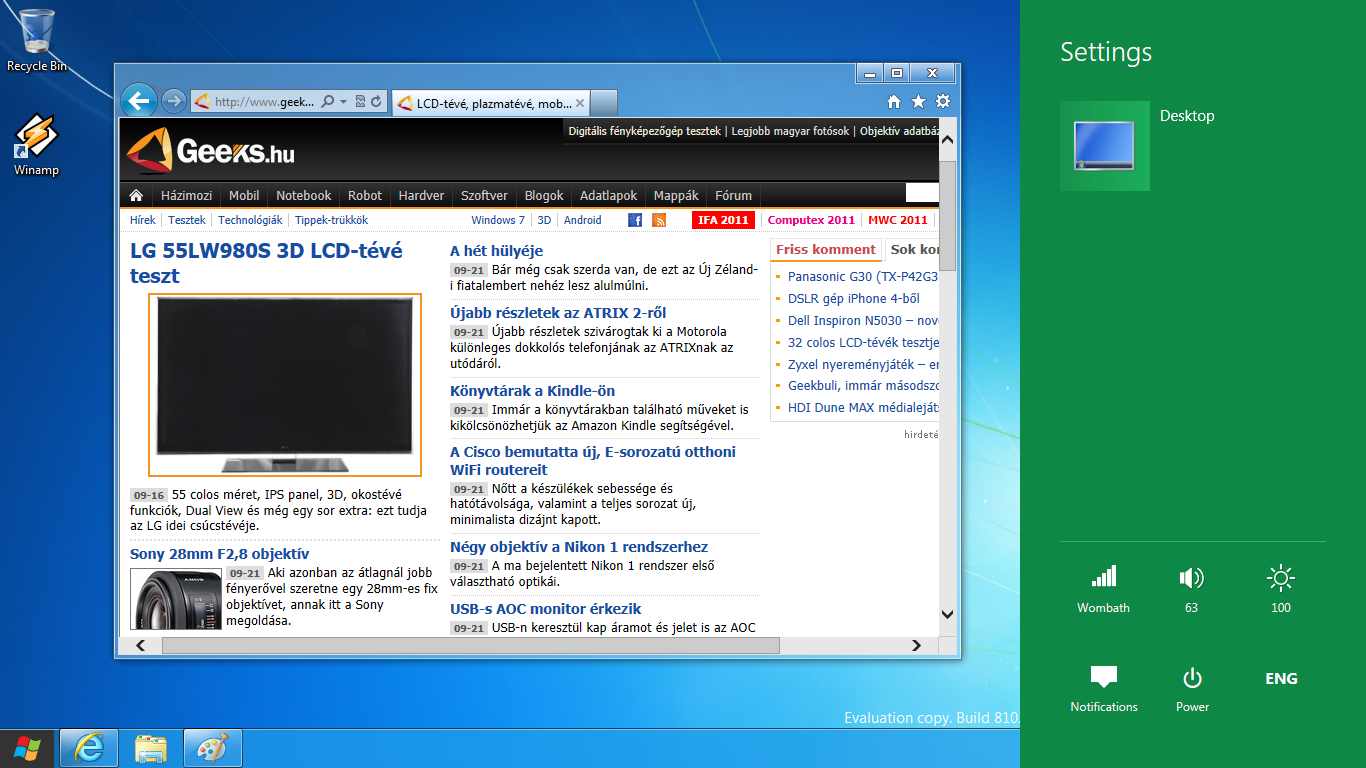The image size is (1366, 768).
Task: Switch the ENG keyboard input language
Action: click(x=1281, y=679)
